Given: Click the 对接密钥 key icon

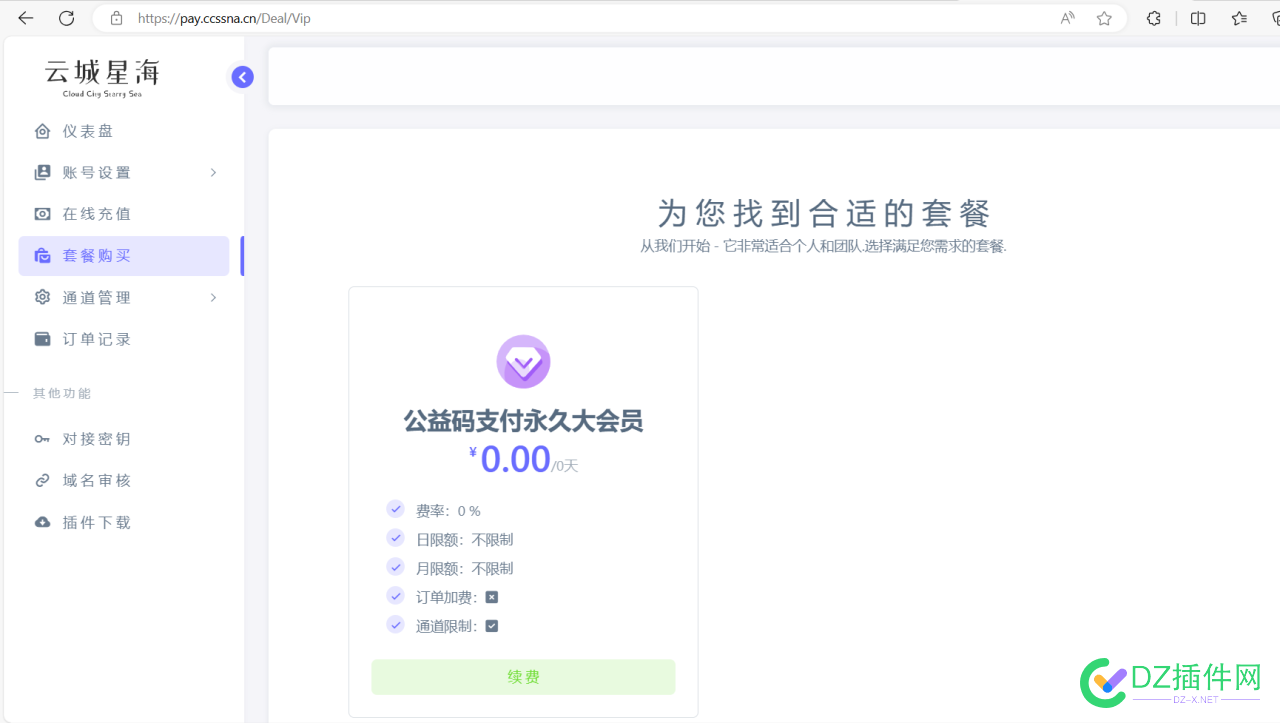Looking at the screenshot, I should pos(42,439).
